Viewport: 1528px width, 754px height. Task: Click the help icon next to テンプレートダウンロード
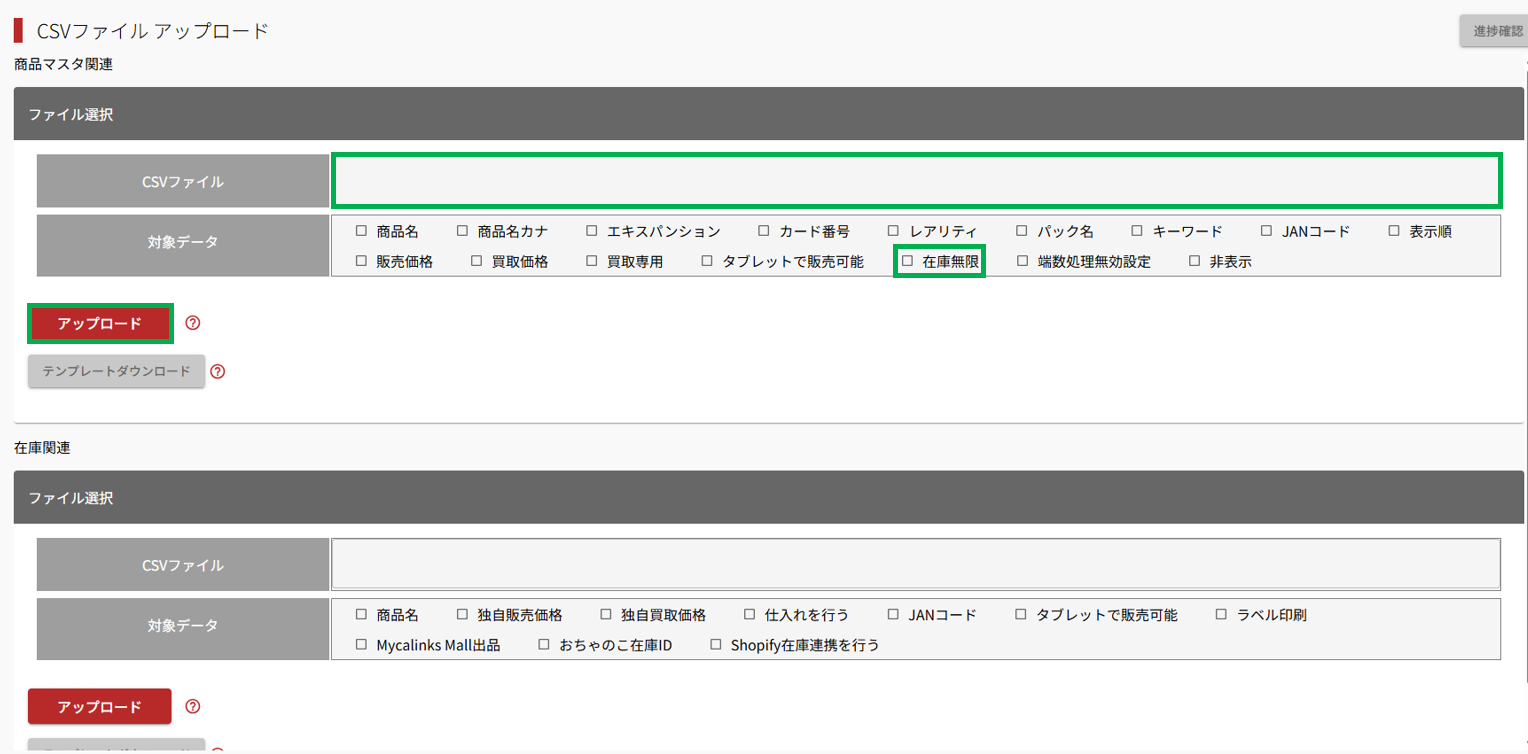tap(218, 371)
